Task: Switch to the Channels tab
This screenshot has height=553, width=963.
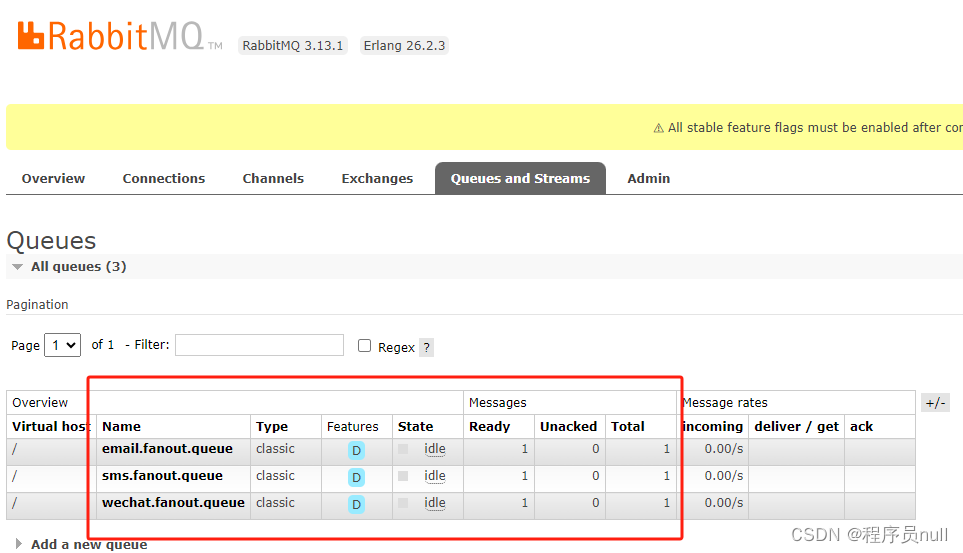Action: (x=273, y=178)
